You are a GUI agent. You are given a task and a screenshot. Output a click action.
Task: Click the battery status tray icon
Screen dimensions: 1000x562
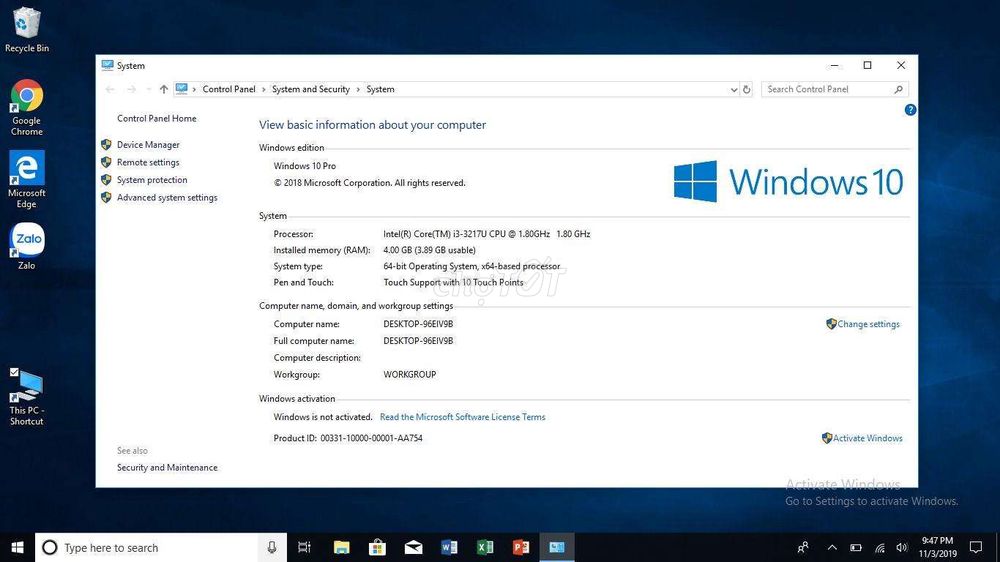[856, 547]
